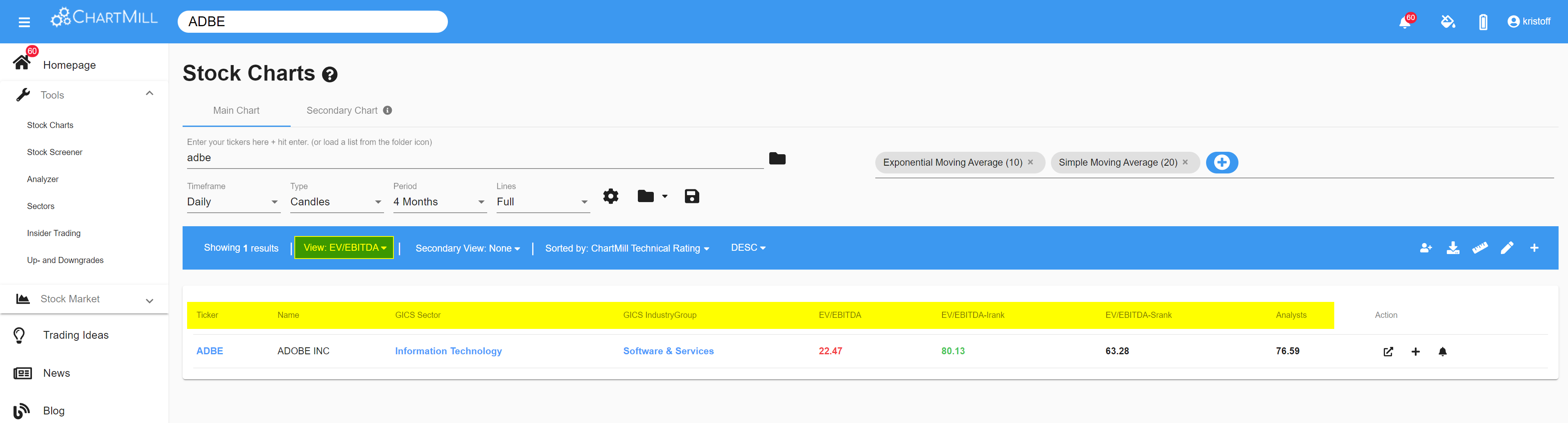Click the hamburger menu icon
1568x423 pixels.
pyautogui.click(x=24, y=22)
